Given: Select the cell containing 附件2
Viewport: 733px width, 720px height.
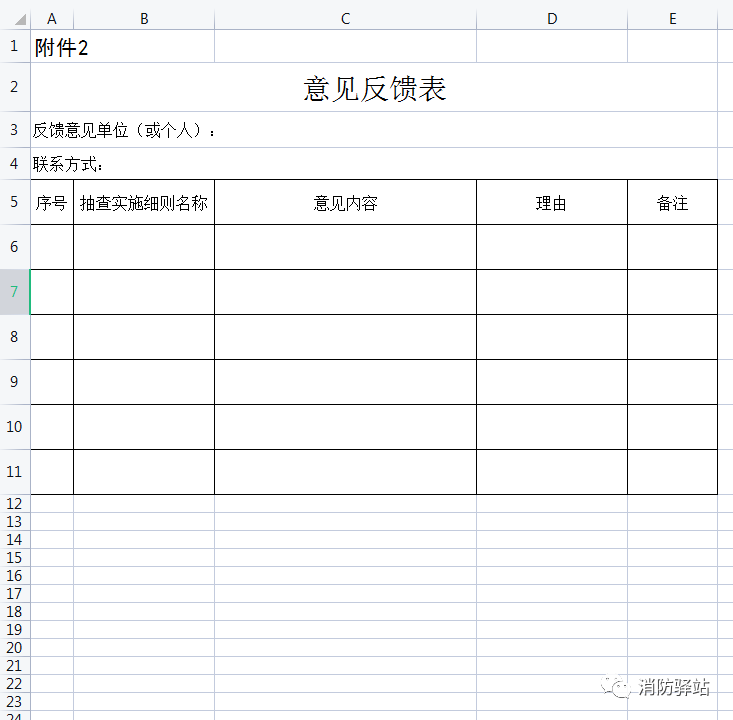Looking at the screenshot, I should (61, 47).
